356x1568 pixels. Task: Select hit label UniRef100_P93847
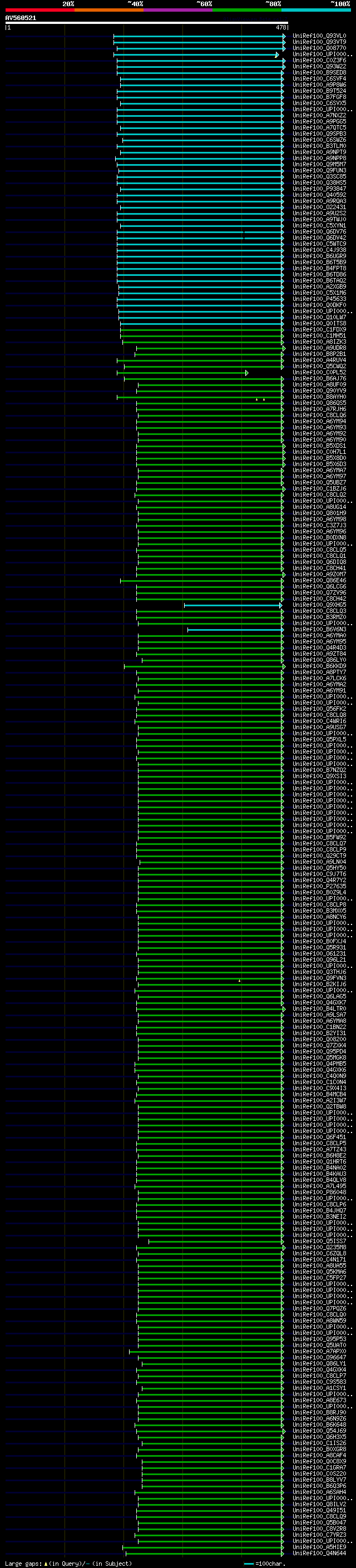(x=319, y=189)
